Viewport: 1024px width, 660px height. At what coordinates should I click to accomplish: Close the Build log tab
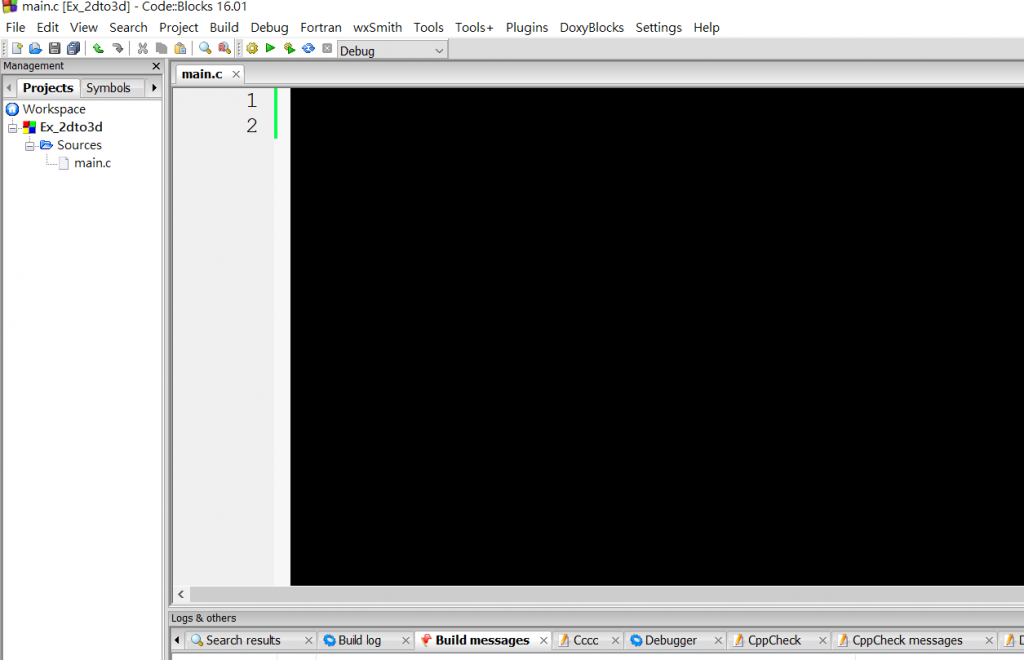pyautogui.click(x=406, y=641)
